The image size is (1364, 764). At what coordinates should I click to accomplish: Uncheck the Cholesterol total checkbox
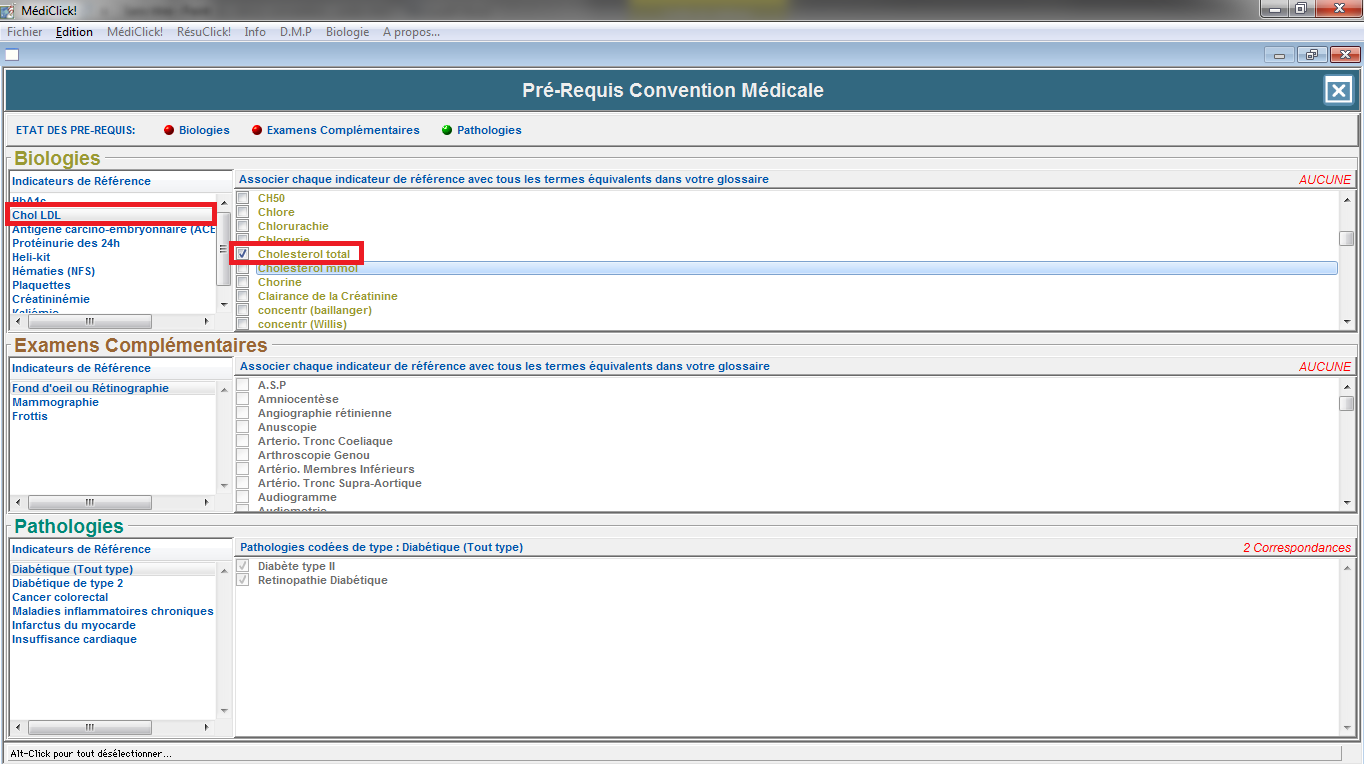[x=243, y=254]
